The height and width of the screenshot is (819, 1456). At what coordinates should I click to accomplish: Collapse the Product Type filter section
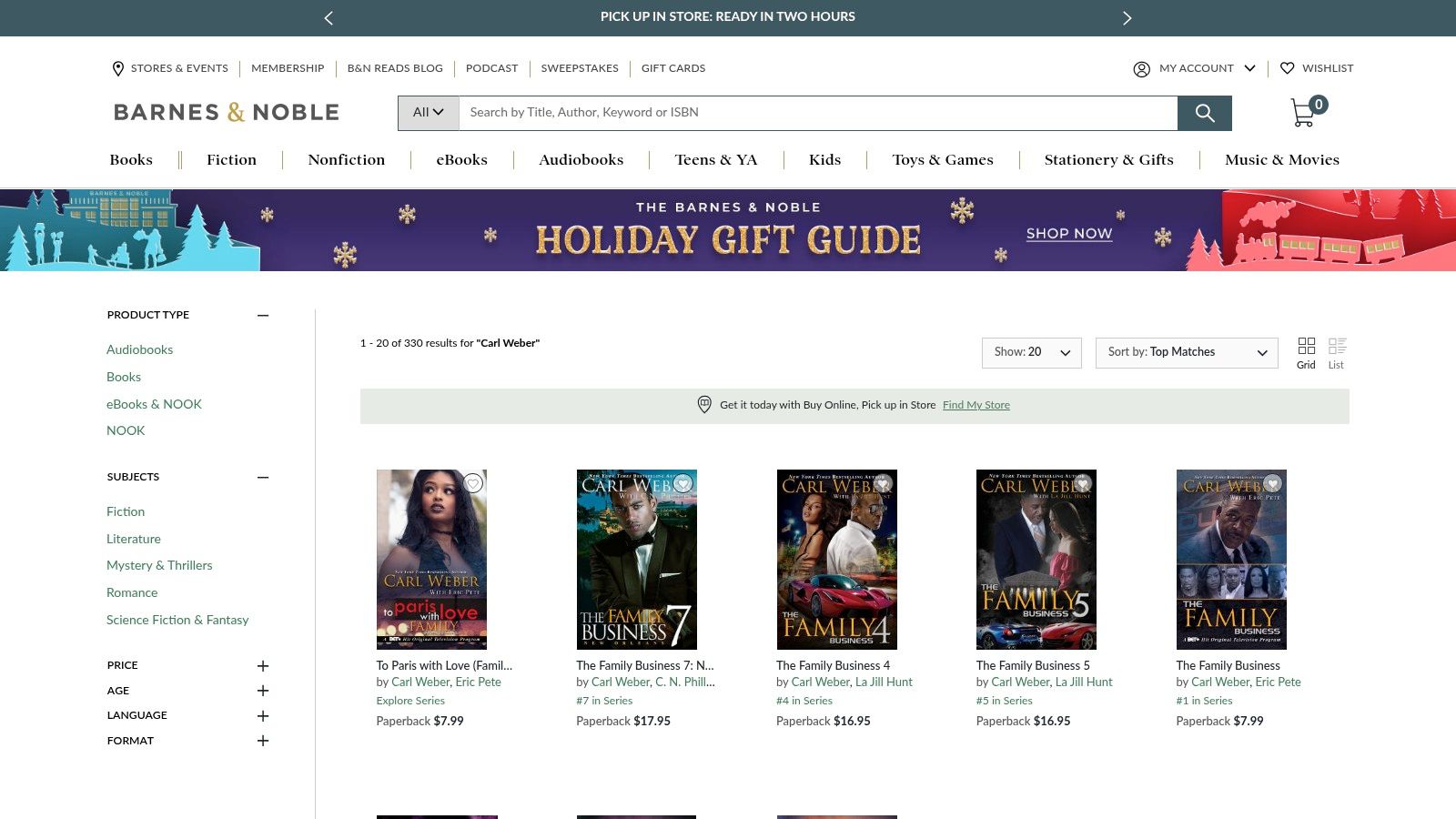(x=263, y=316)
